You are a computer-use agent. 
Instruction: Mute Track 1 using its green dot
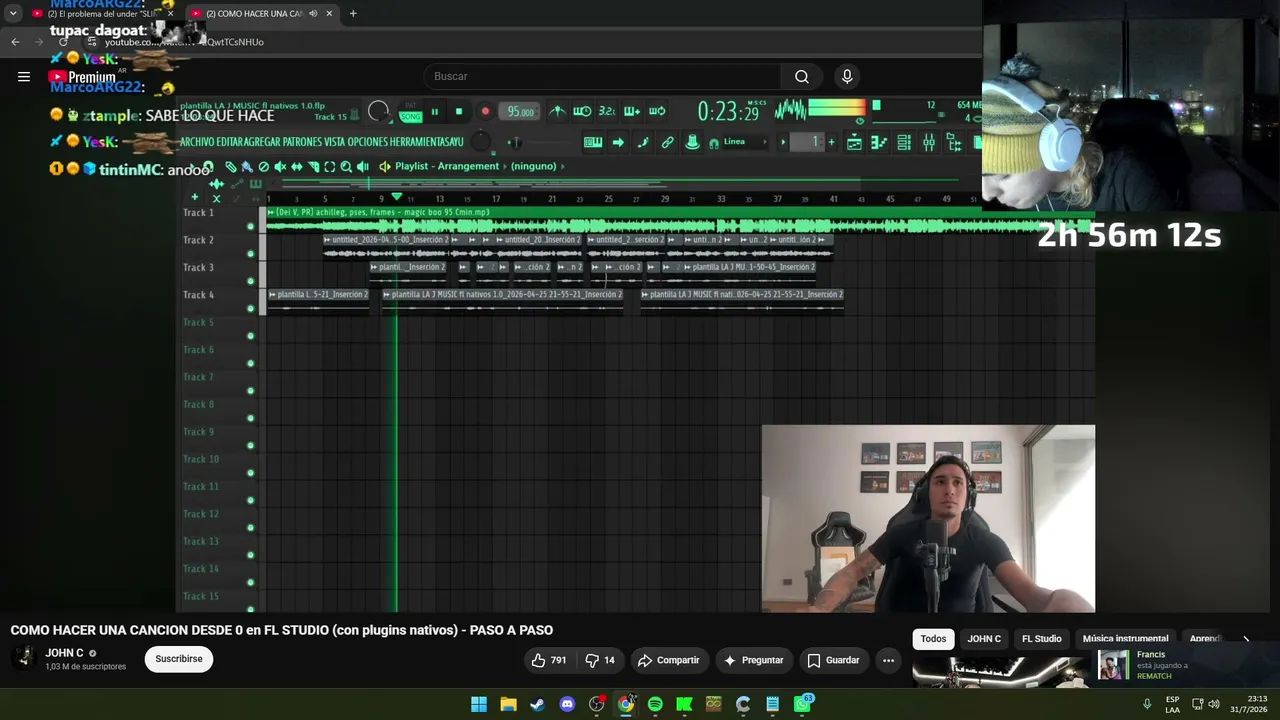250,226
